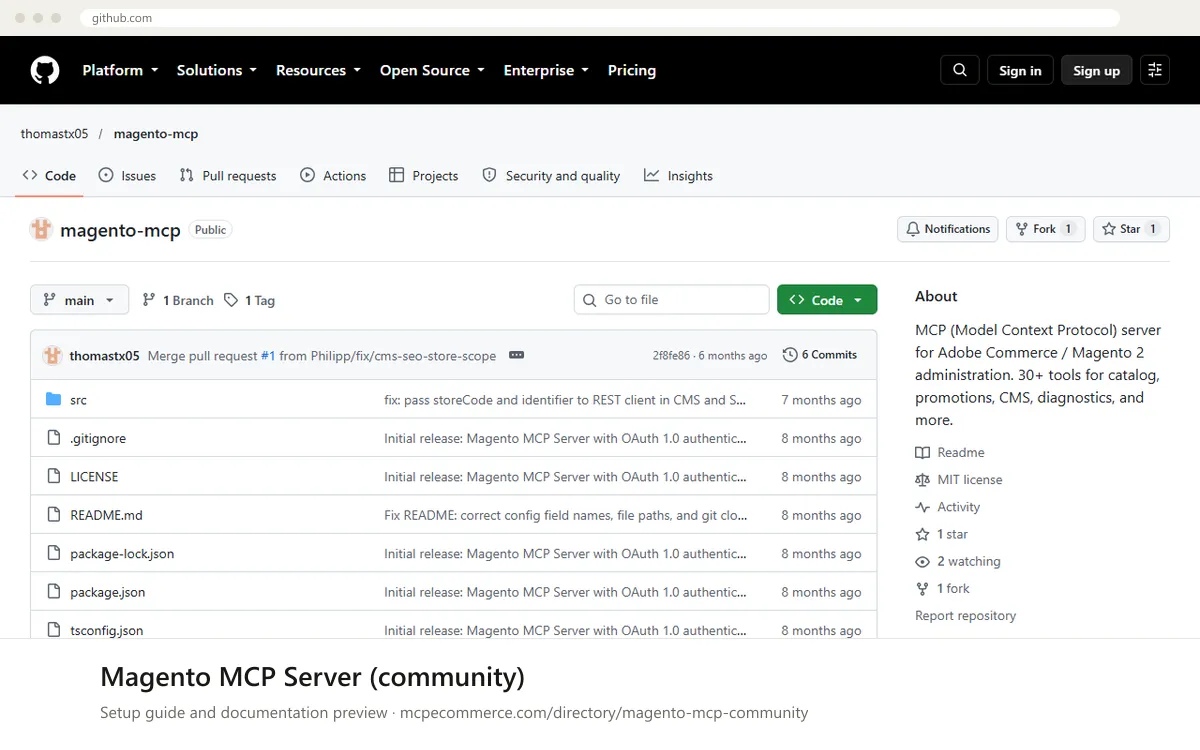Screen dimensions: 1200x750
Task: Open the LICENSE file name
Action: [94, 477]
